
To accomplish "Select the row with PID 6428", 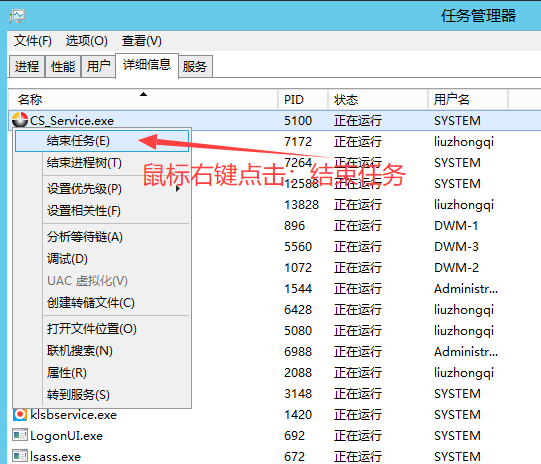I will (x=274, y=309).
